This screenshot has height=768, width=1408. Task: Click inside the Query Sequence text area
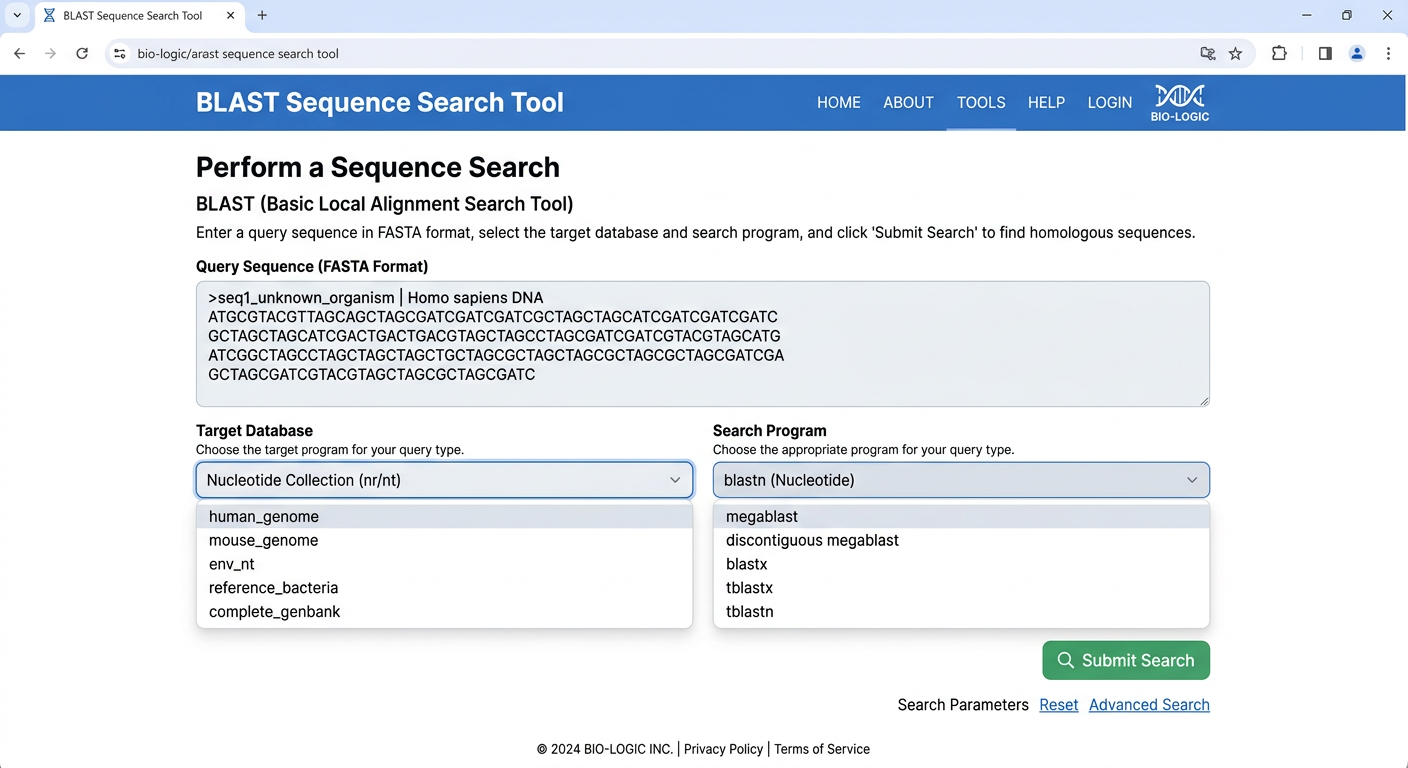pyautogui.click(x=702, y=343)
